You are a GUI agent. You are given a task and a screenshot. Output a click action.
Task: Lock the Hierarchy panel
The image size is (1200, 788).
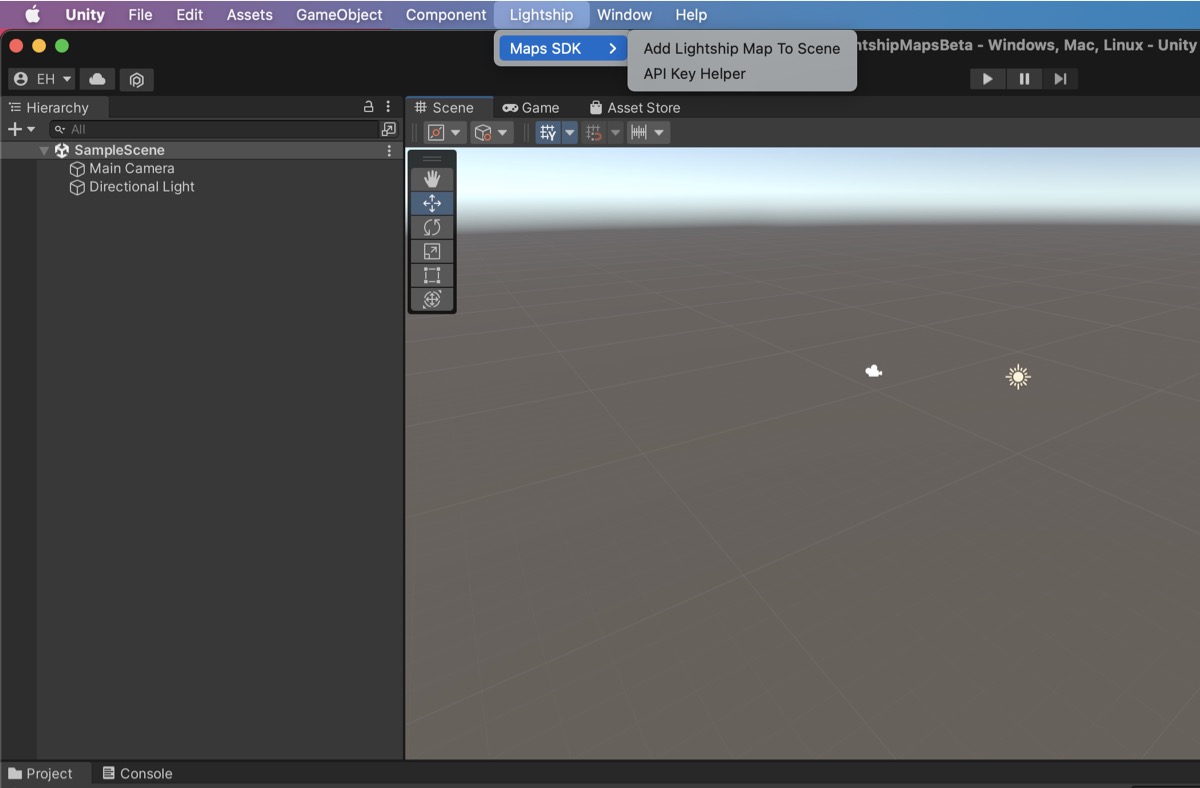point(368,107)
